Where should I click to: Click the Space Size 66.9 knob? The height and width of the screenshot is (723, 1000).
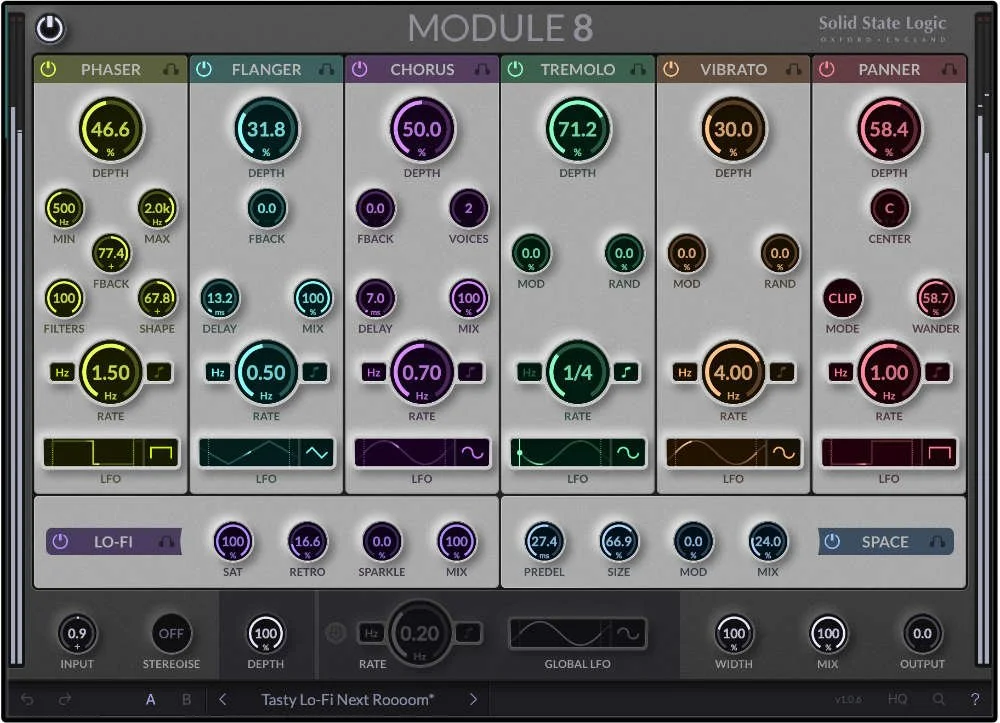click(619, 541)
